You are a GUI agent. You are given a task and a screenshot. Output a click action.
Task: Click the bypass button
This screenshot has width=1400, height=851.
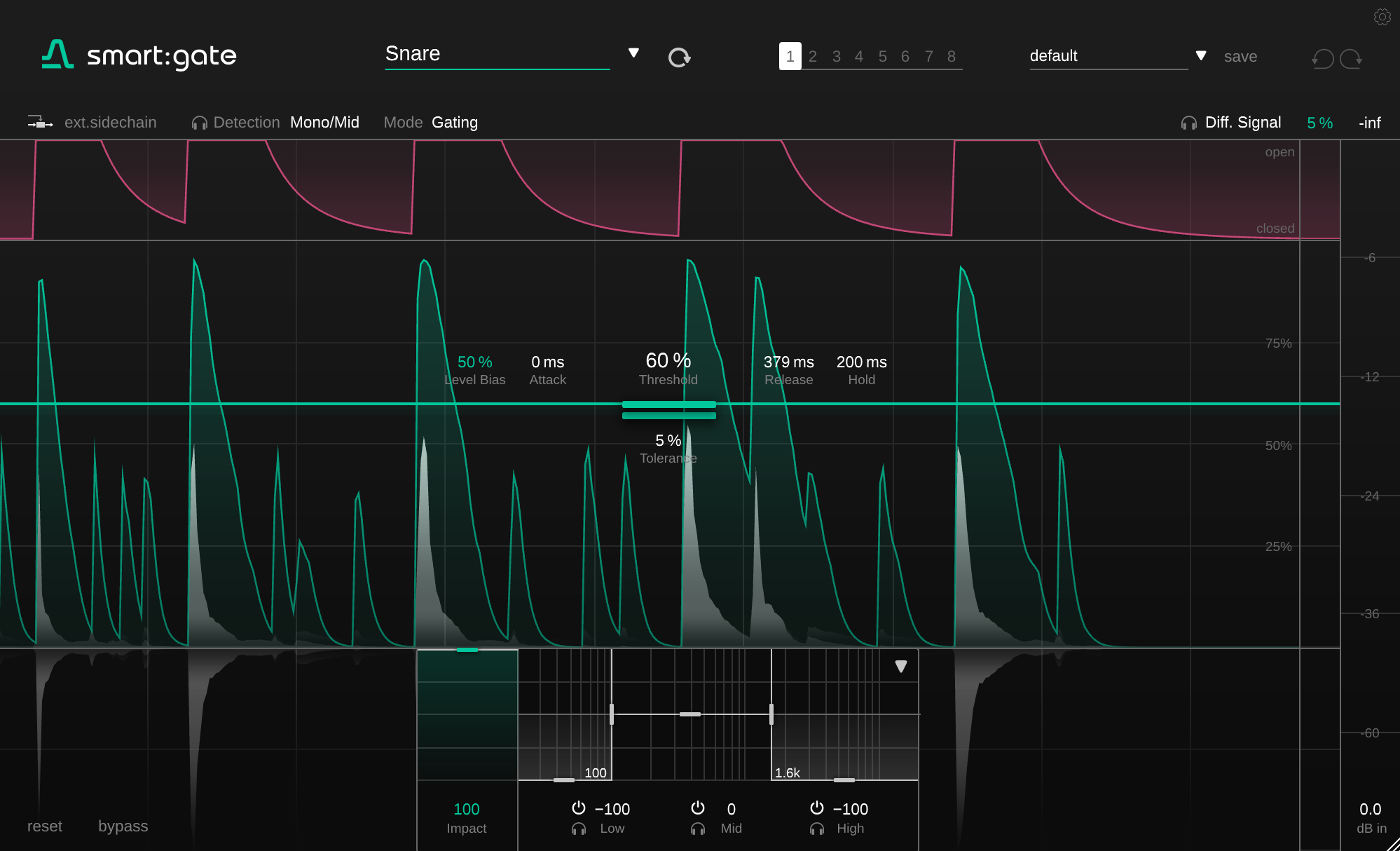123,826
